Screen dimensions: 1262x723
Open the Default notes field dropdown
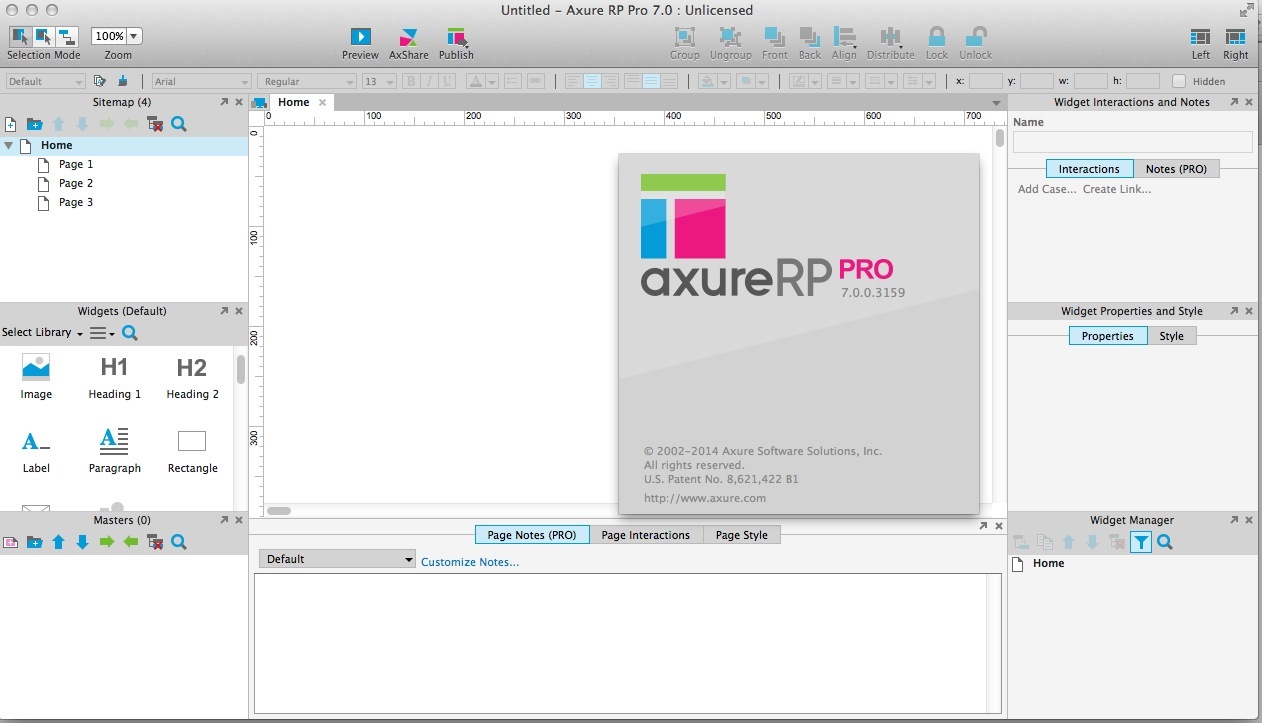coord(337,559)
